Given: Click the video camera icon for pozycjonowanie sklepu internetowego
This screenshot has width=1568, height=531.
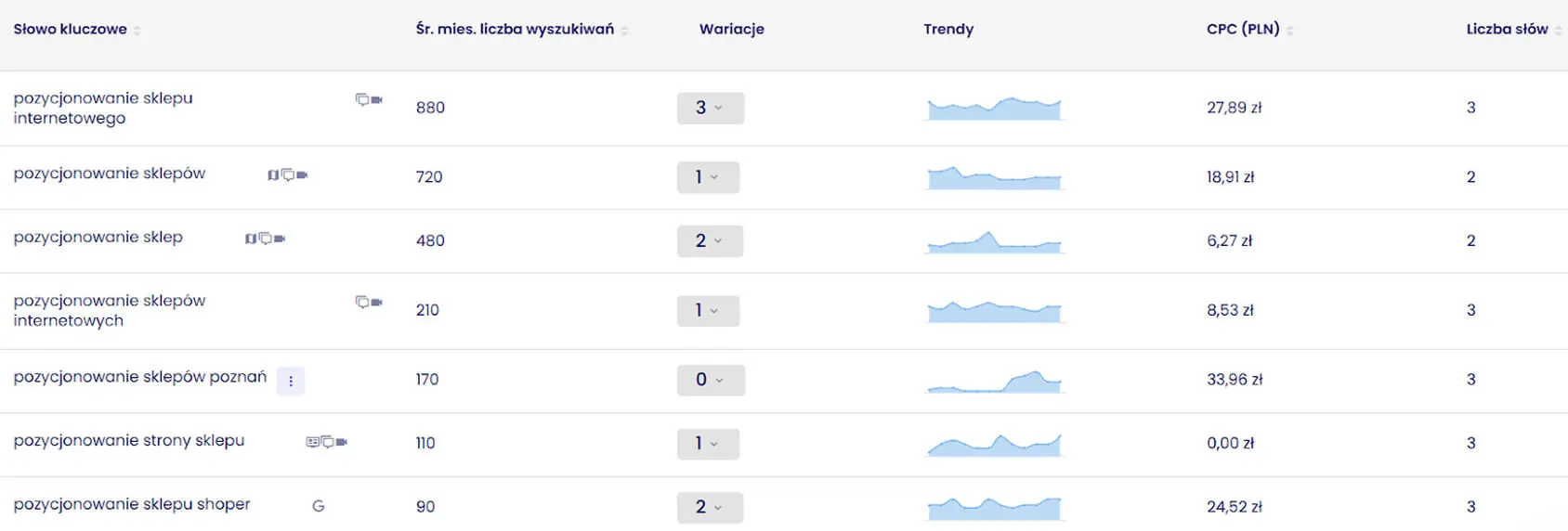Looking at the screenshot, I should click(376, 99).
